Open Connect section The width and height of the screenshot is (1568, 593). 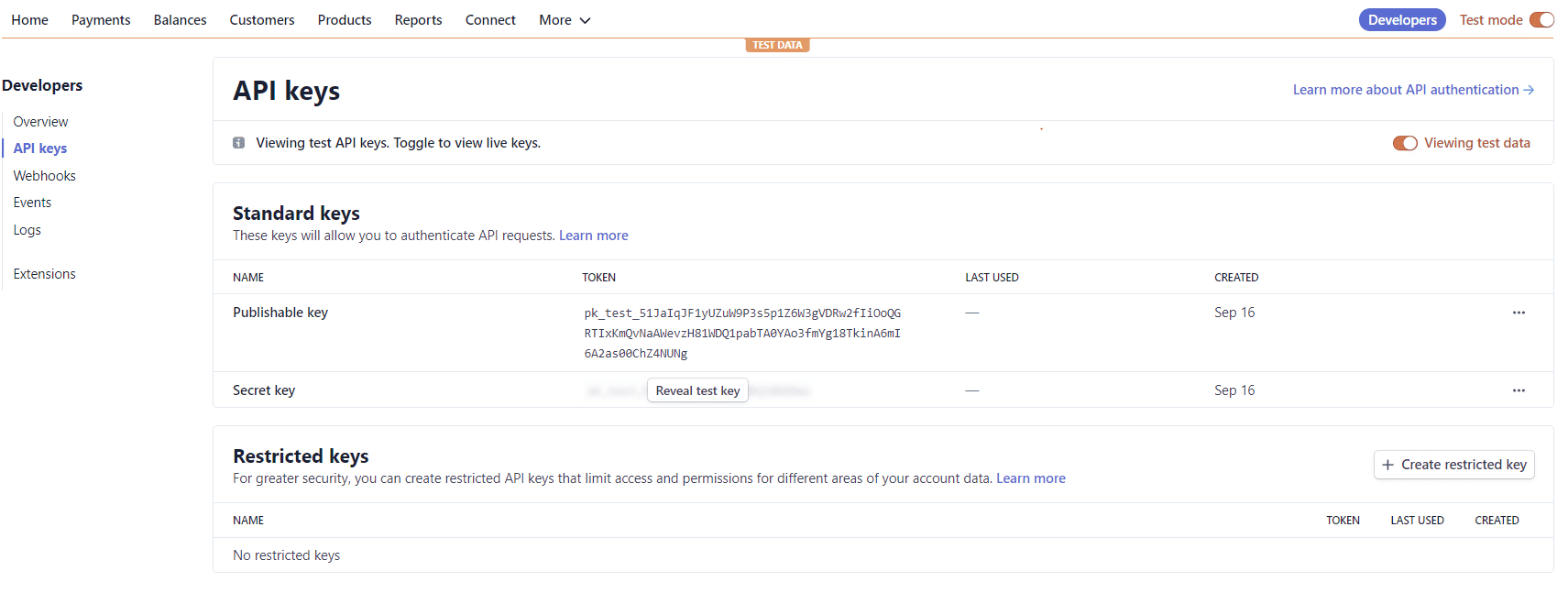click(490, 20)
